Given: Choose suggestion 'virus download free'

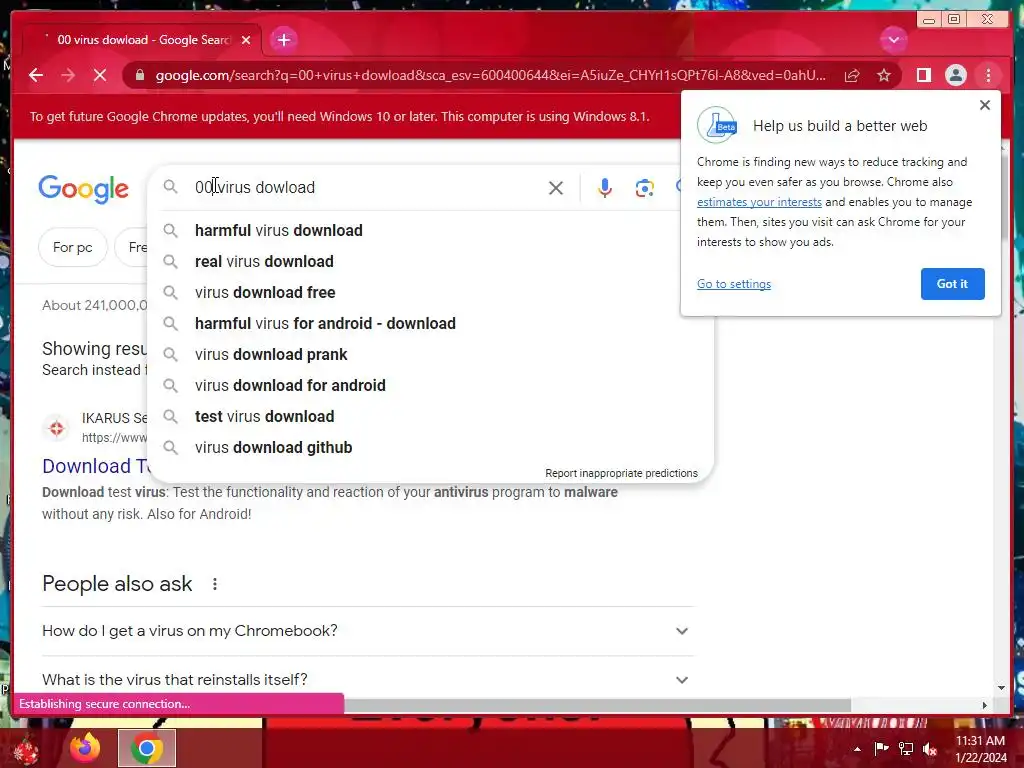Looking at the screenshot, I should click(x=431, y=293).
